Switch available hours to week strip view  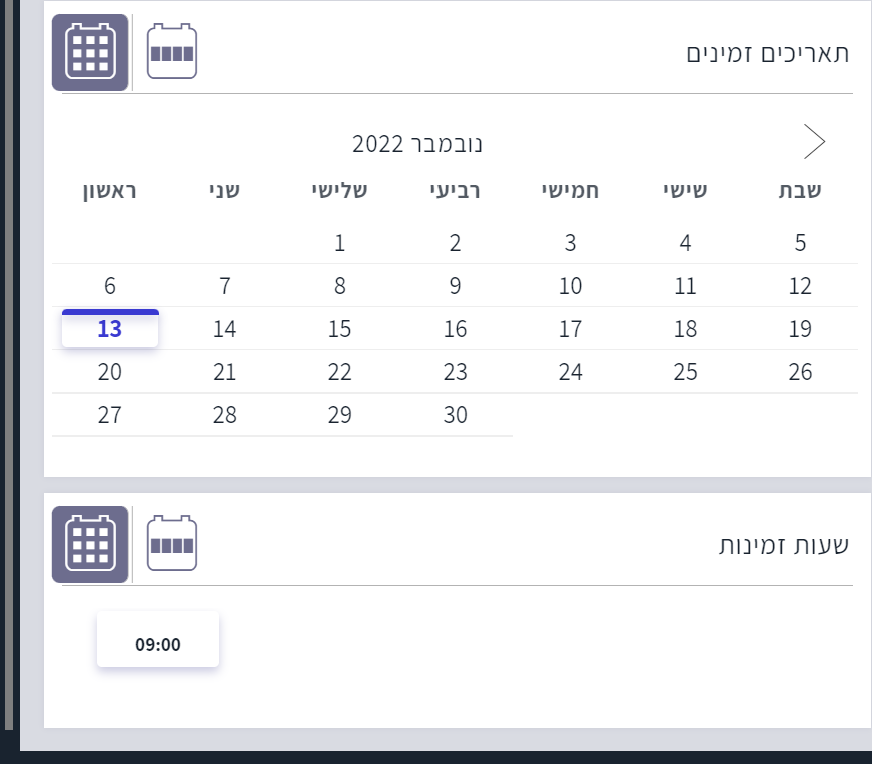(x=172, y=544)
